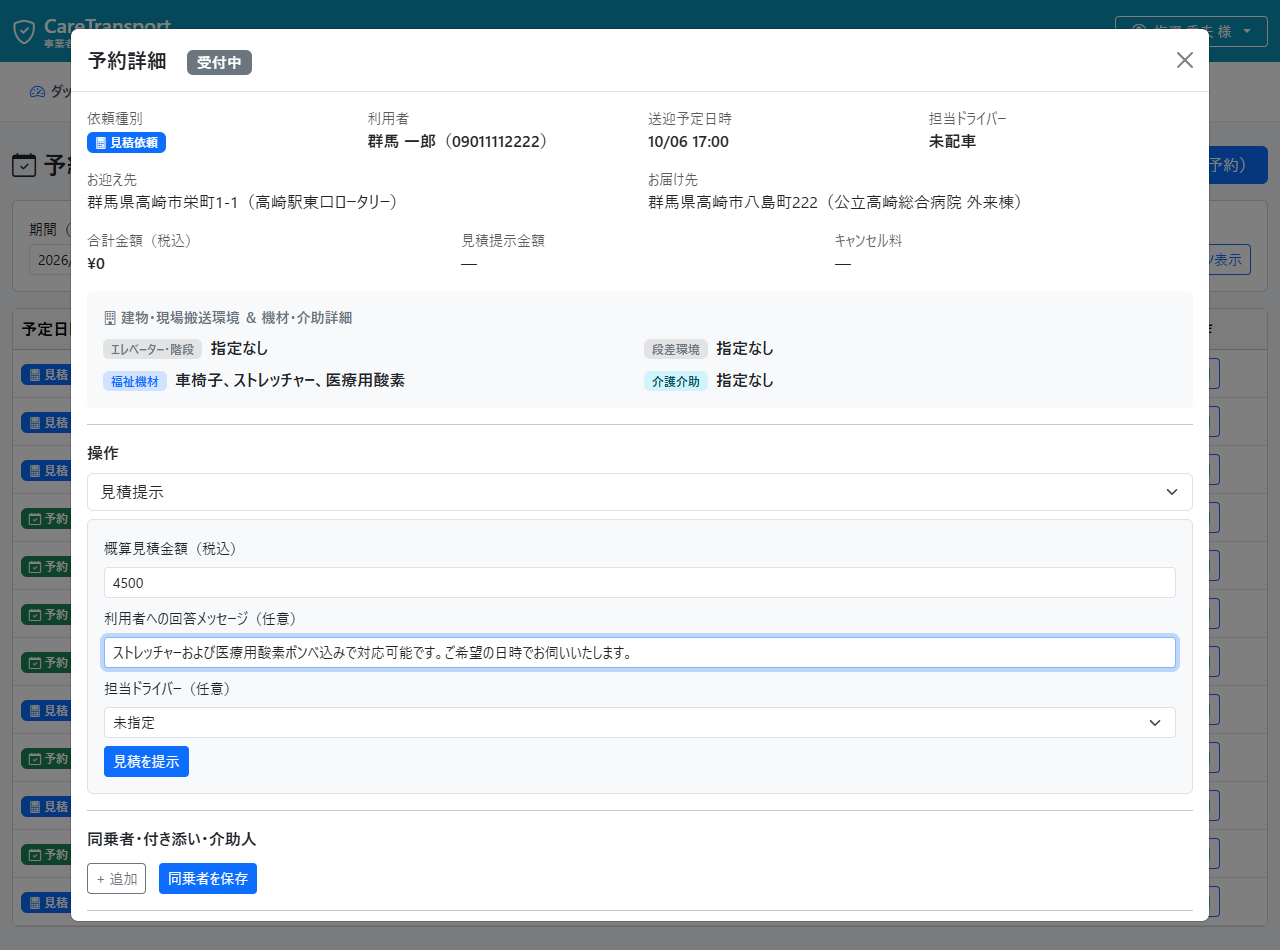
Task: Click the エレベーター・階段 tag
Action: tap(153, 349)
